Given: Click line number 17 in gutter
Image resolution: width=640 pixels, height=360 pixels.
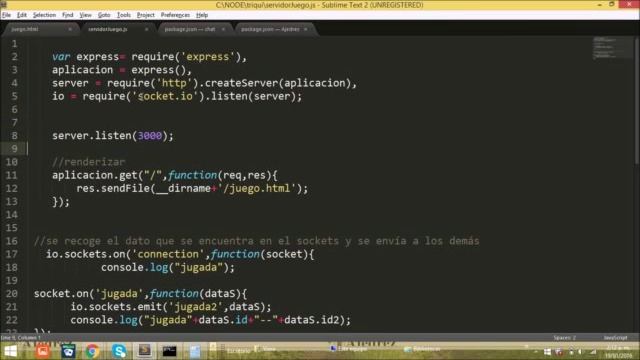Looking at the screenshot, I should (x=11, y=254).
